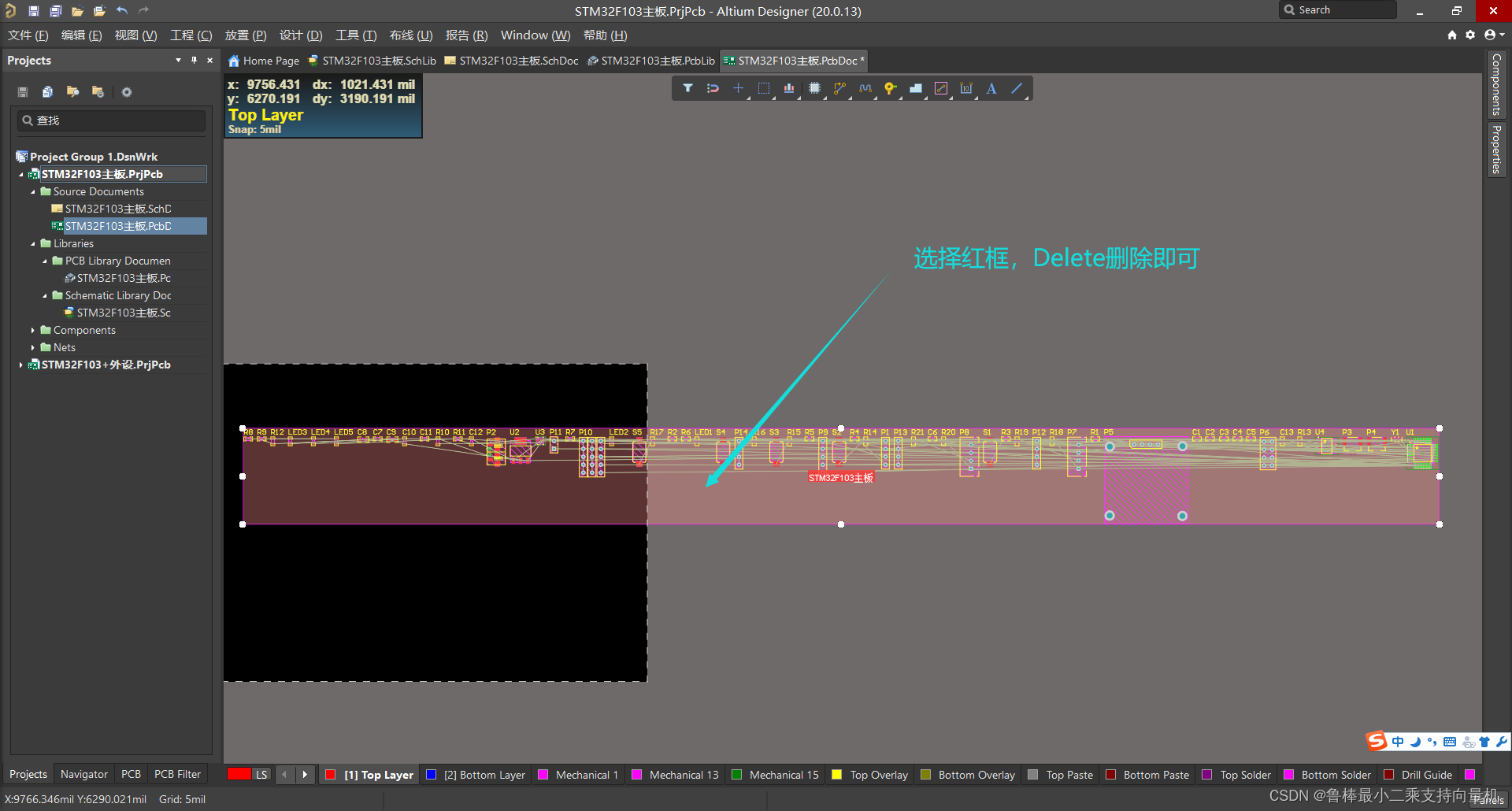Click the Save icon in the title bar
The height and width of the screenshot is (811, 1512).
33,11
